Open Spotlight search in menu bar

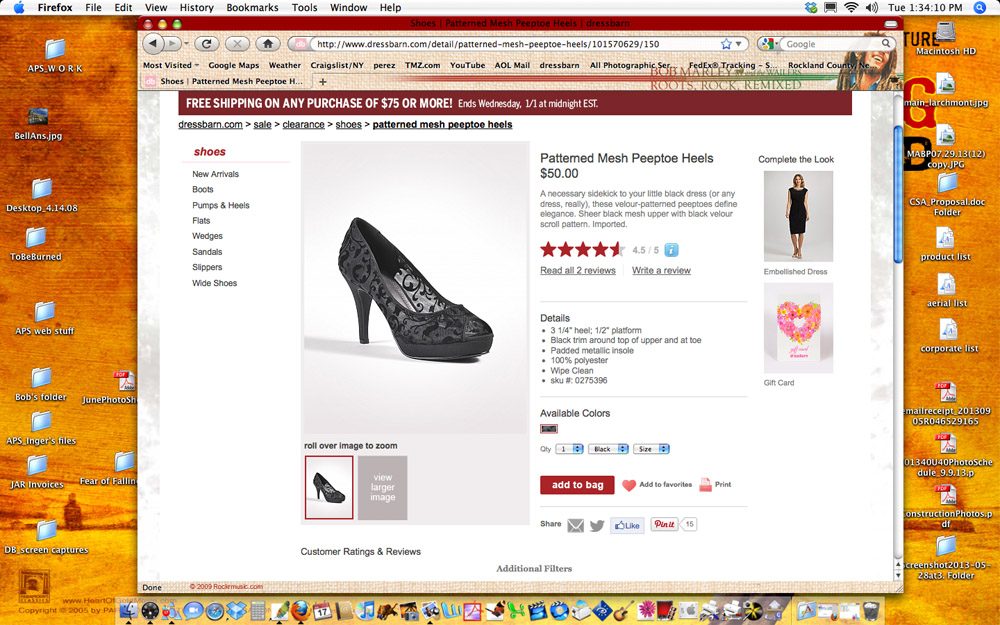tap(980, 8)
